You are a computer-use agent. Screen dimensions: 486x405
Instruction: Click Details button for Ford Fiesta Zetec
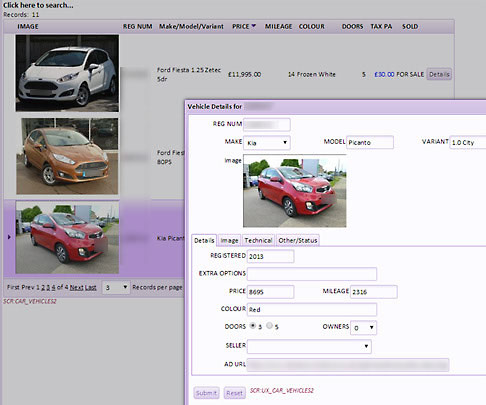pos(439,74)
